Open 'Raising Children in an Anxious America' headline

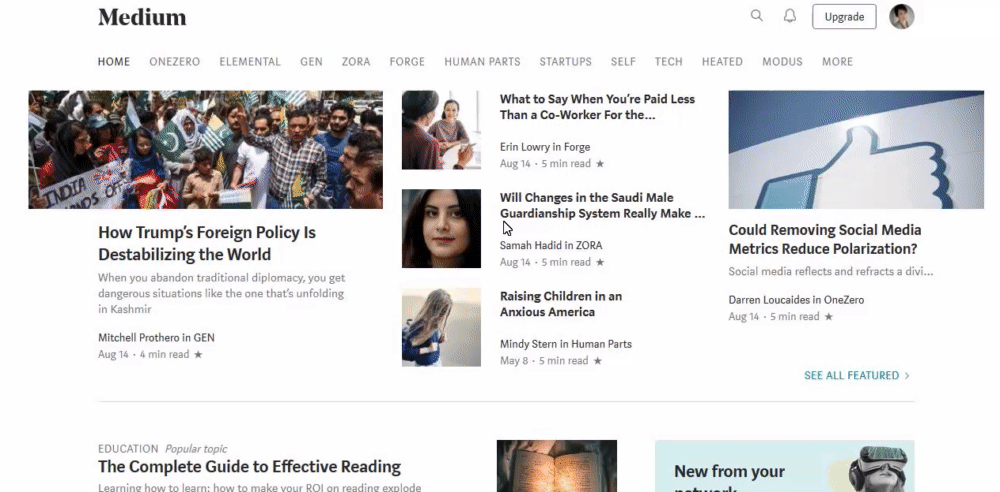point(561,304)
